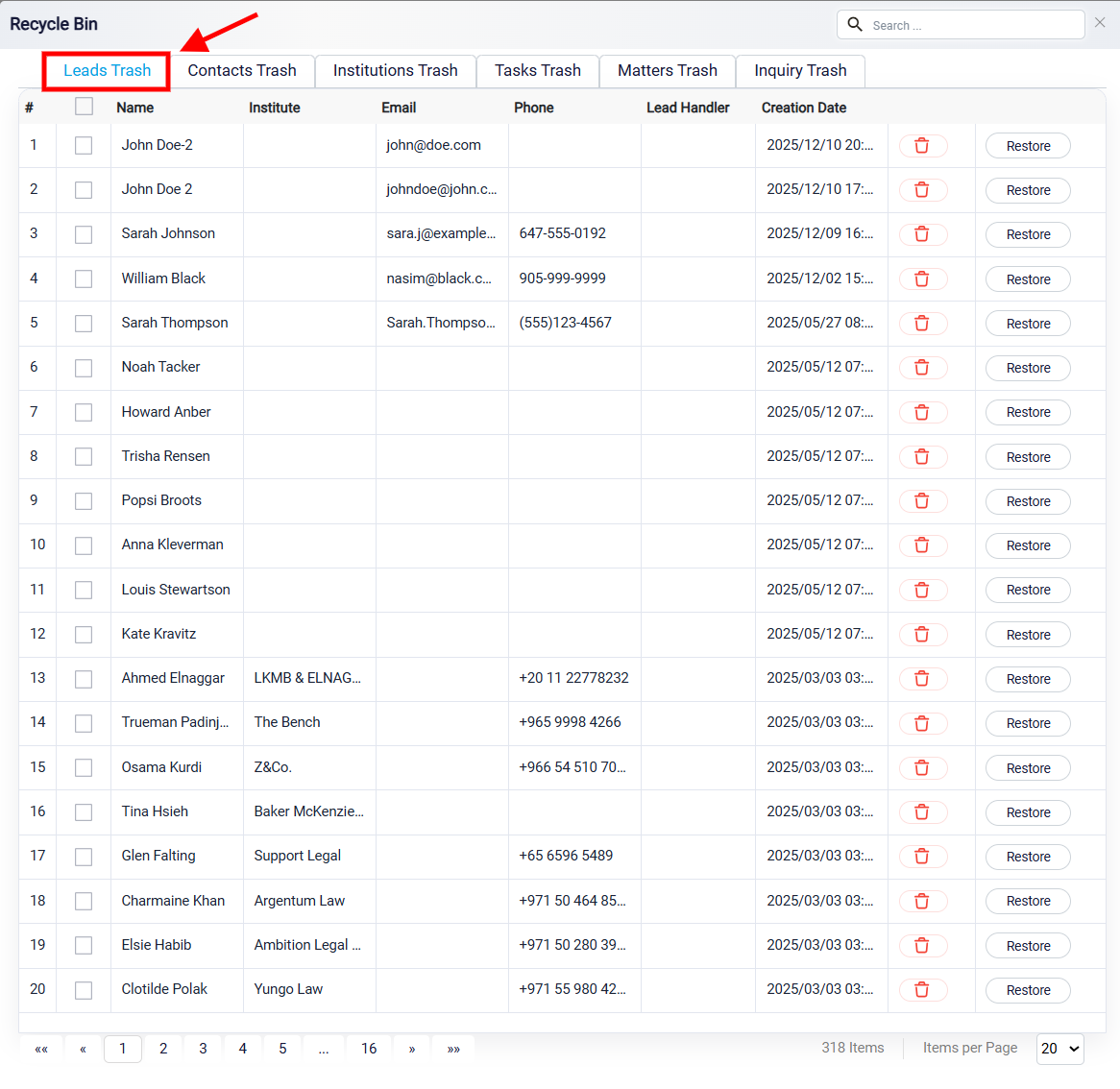
Task: Click the magnifier search icon
Action: (854, 24)
